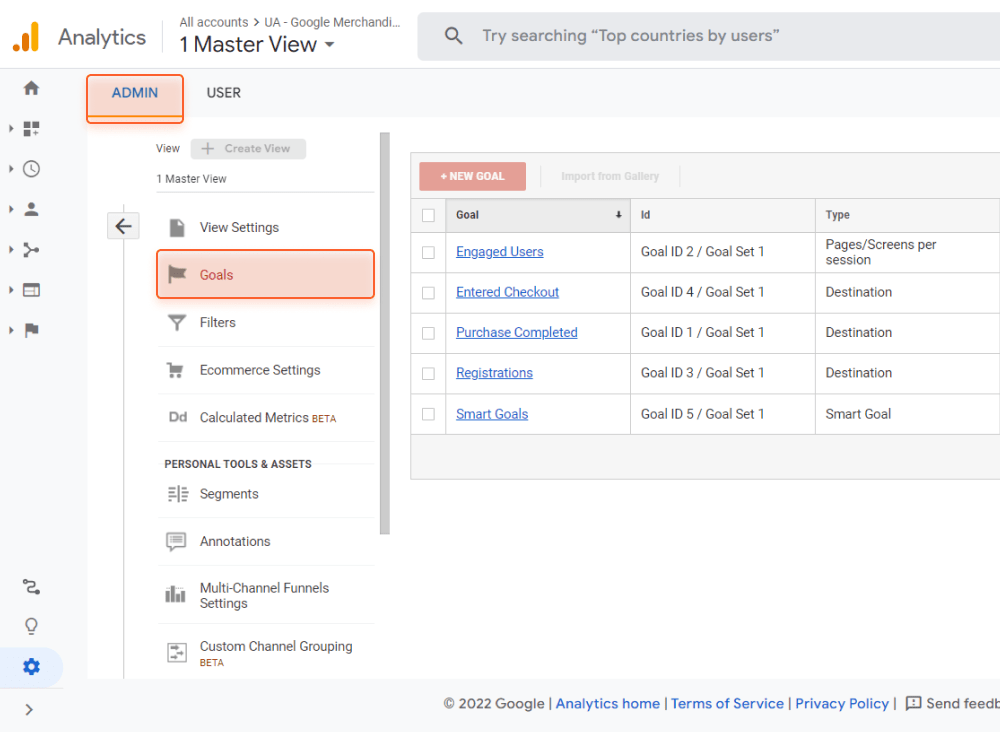Click the 'All accounts' breadcrumb text

(x=214, y=22)
